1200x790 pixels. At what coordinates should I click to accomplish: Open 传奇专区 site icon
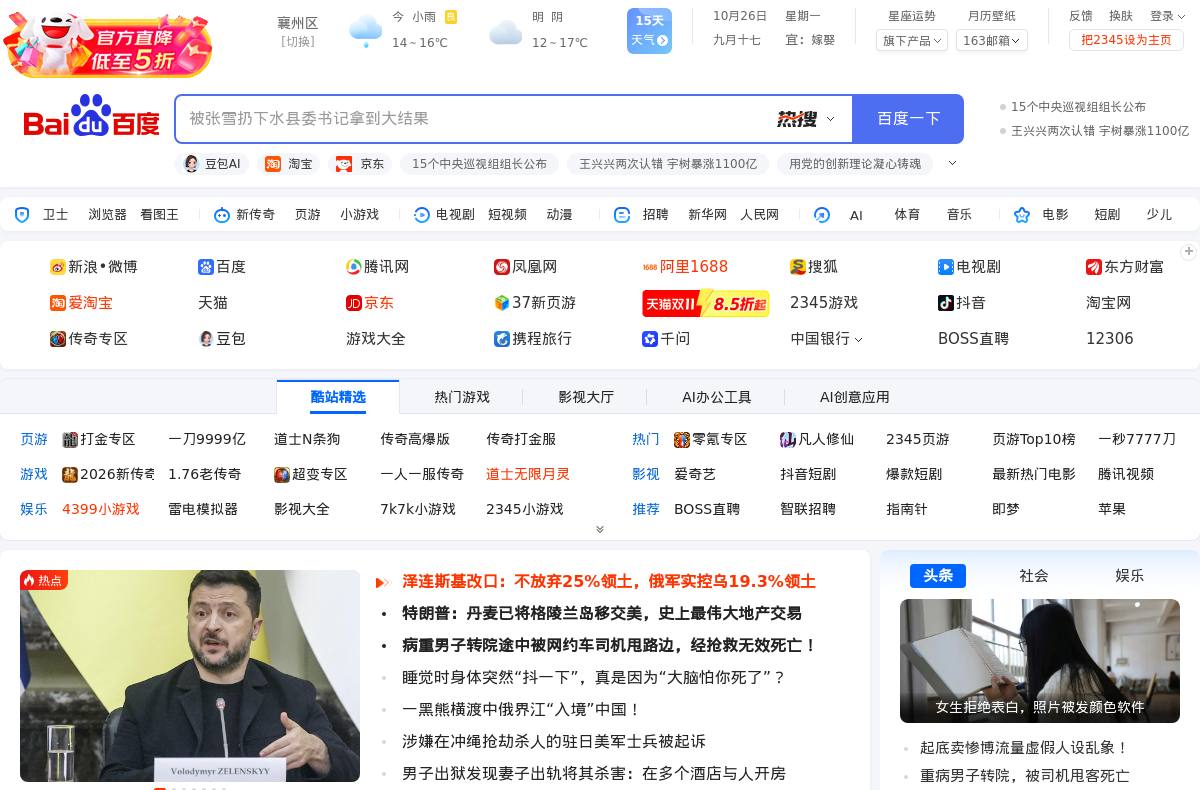tap(58, 339)
